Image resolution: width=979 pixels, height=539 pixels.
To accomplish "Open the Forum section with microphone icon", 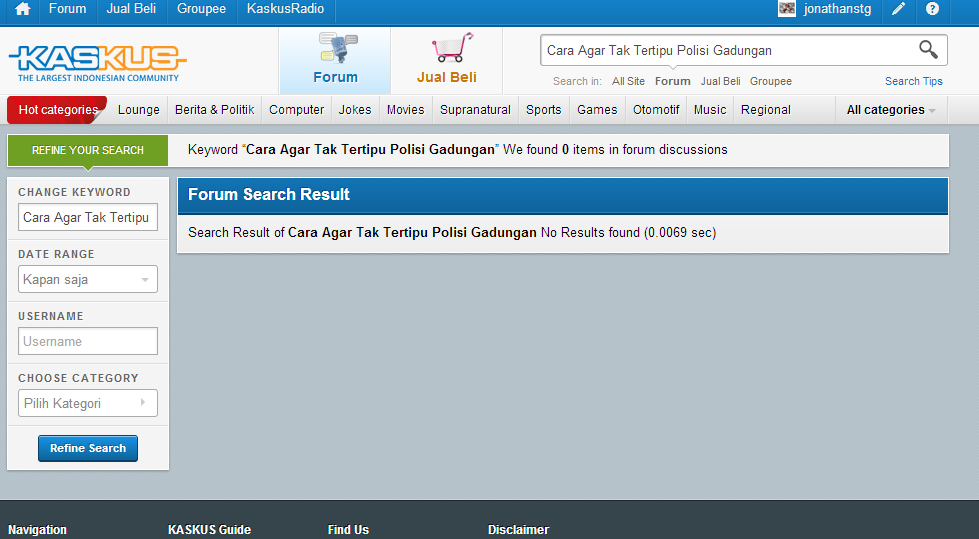I will point(335,60).
